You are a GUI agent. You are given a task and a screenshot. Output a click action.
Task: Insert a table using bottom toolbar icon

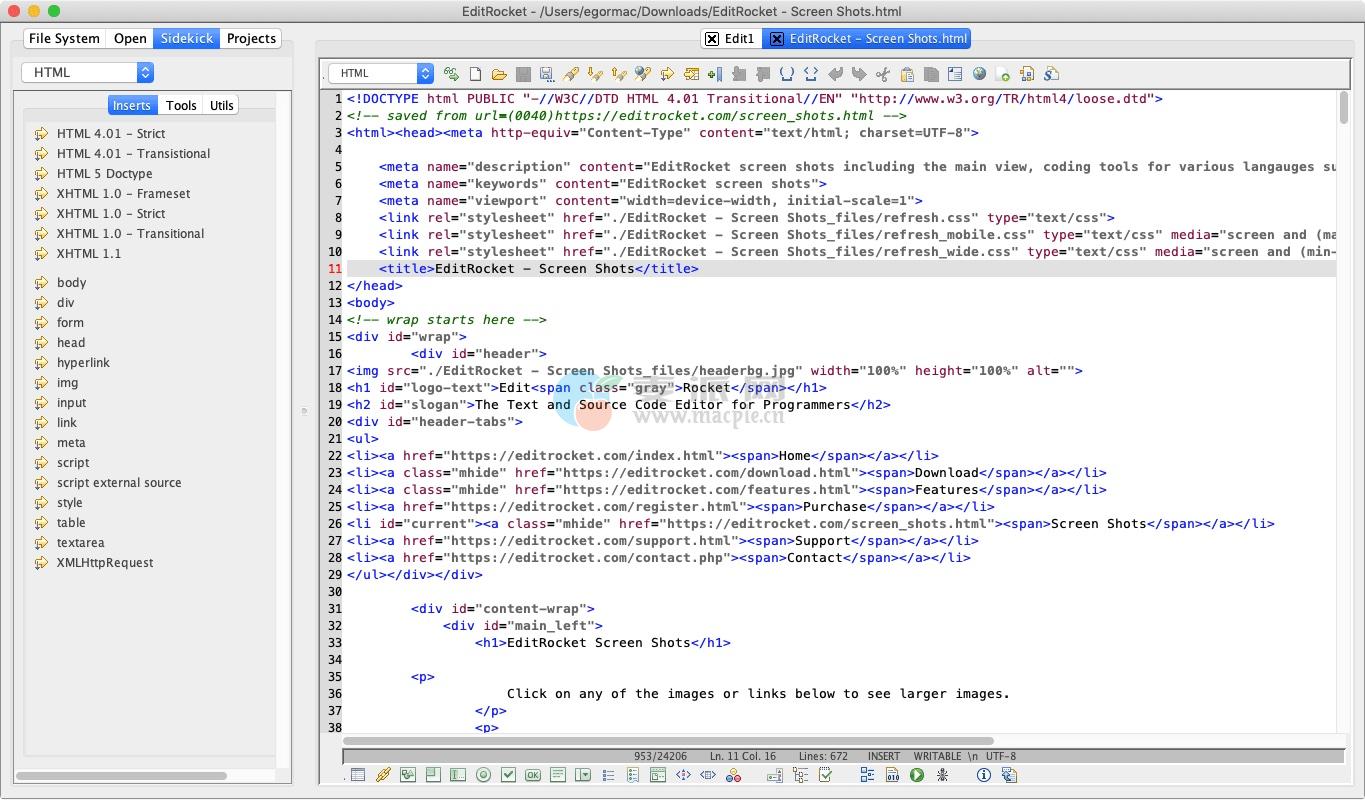[x=357, y=775]
